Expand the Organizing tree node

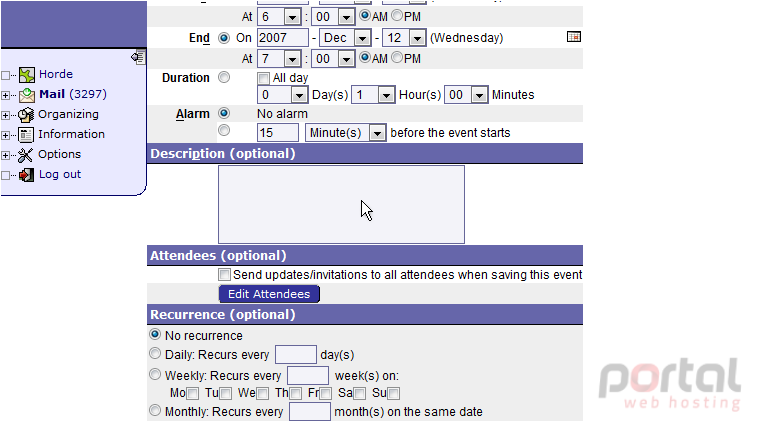(5, 115)
